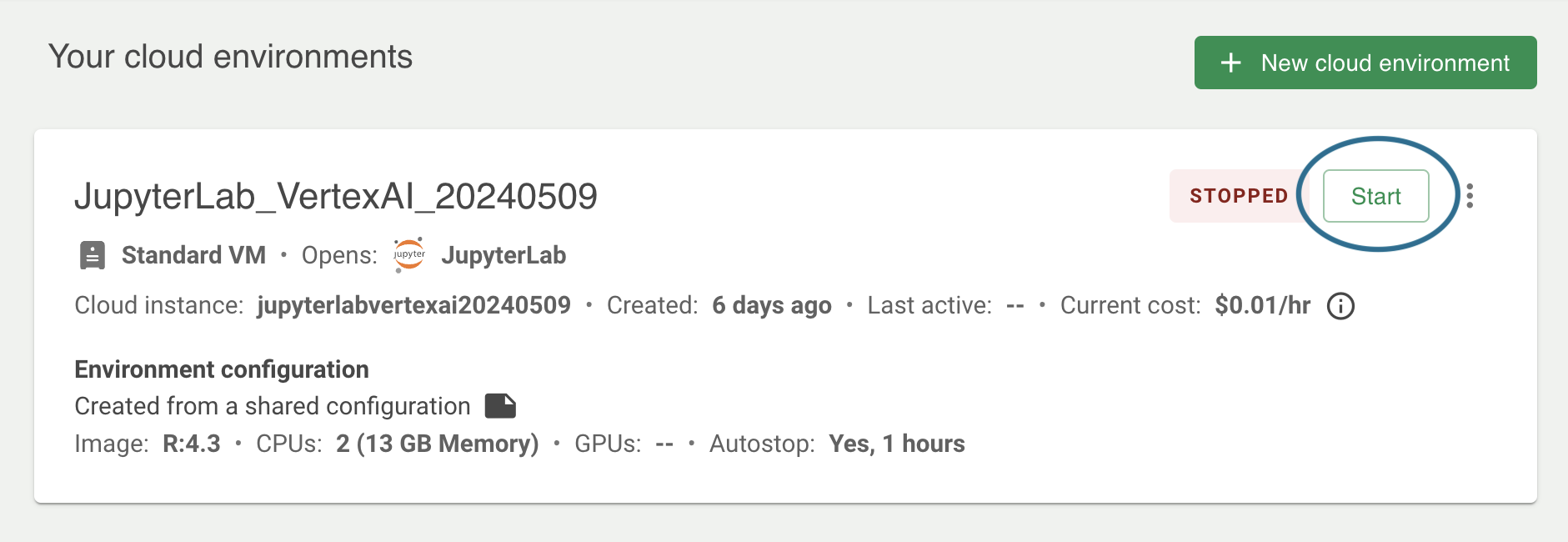Click the $0.01/hr current cost value
1568x542 pixels.
(x=1263, y=305)
